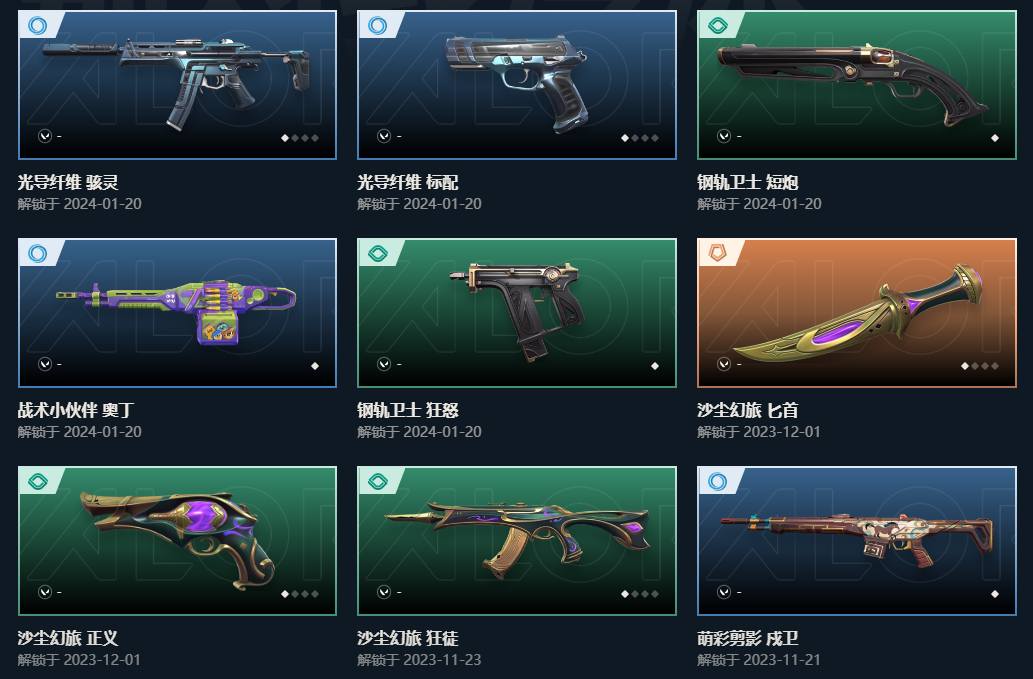Open the 战术小伙伴 奥丁 skin title

click(x=76, y=410)
